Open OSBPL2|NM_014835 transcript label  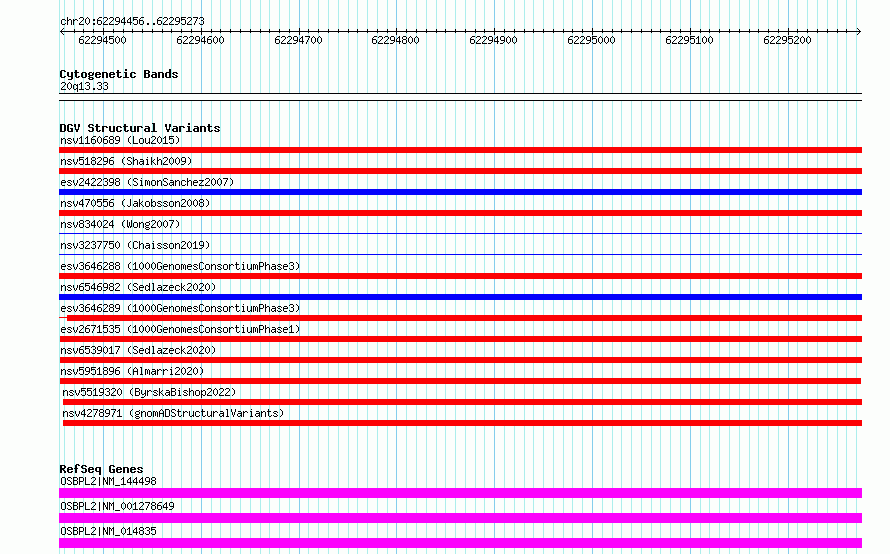108,531
